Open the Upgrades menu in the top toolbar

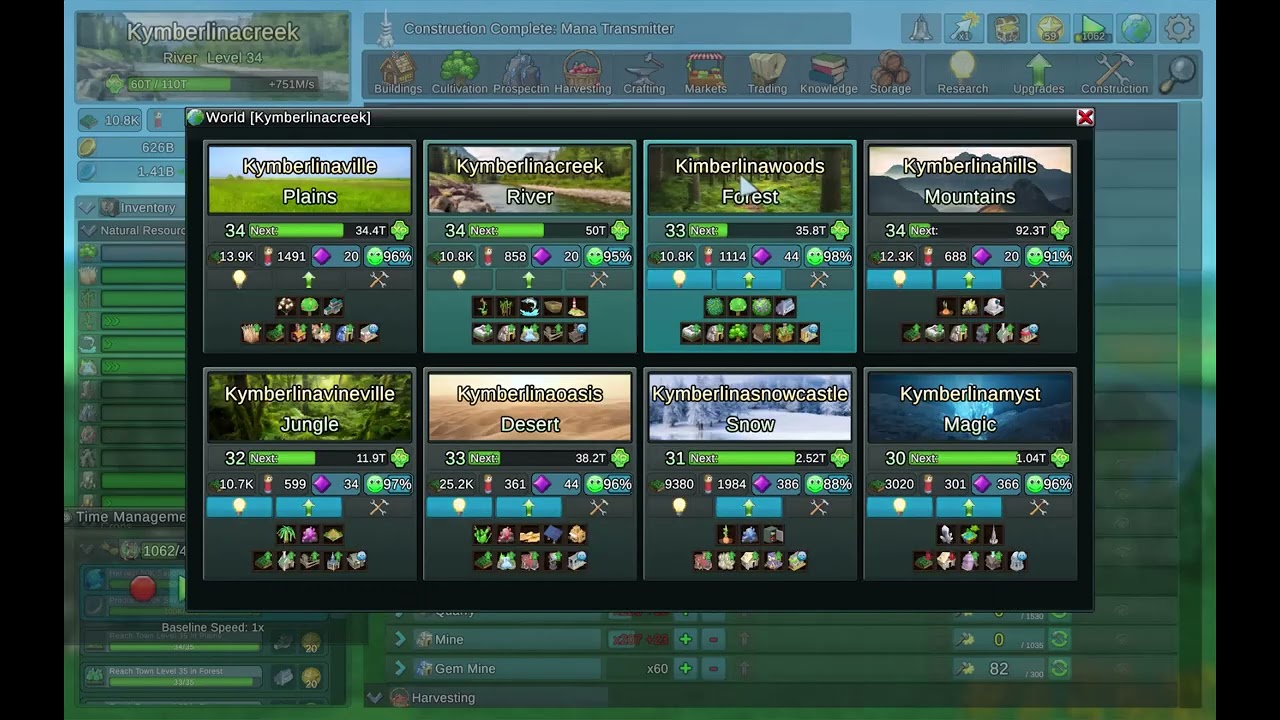tap(1038, 73)
